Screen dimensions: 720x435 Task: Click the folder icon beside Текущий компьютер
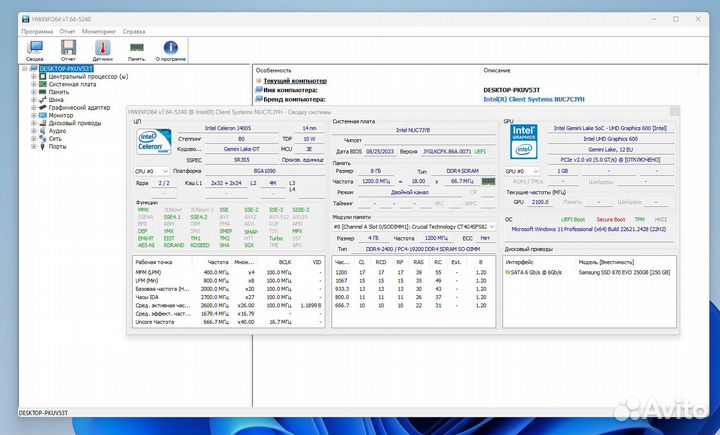(259, 81)
